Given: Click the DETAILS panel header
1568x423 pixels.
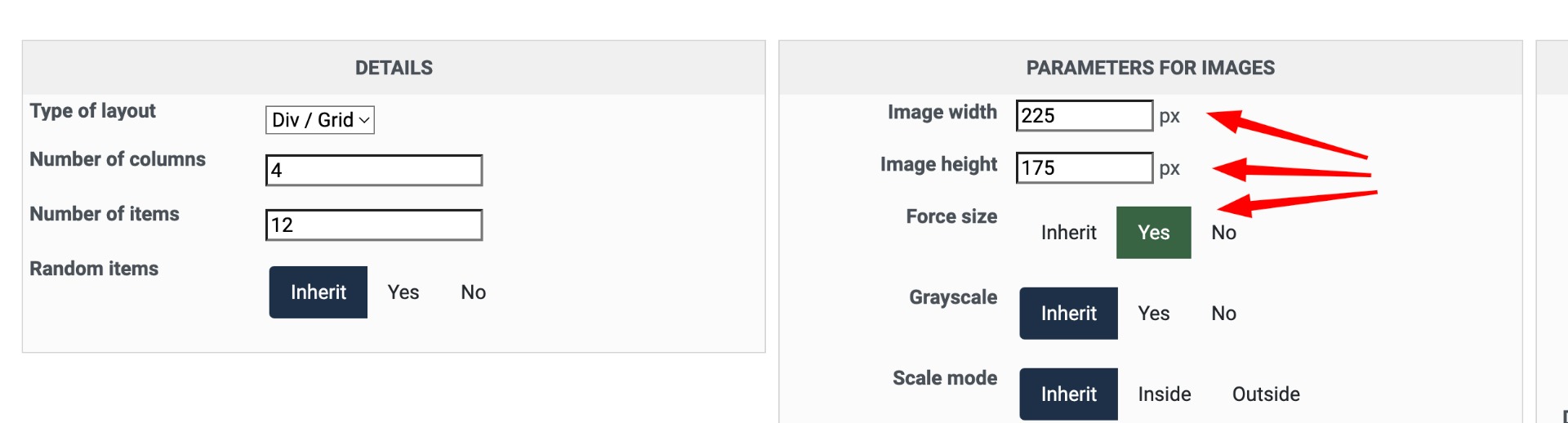Looking at the screenshot, I should (394, 68).
